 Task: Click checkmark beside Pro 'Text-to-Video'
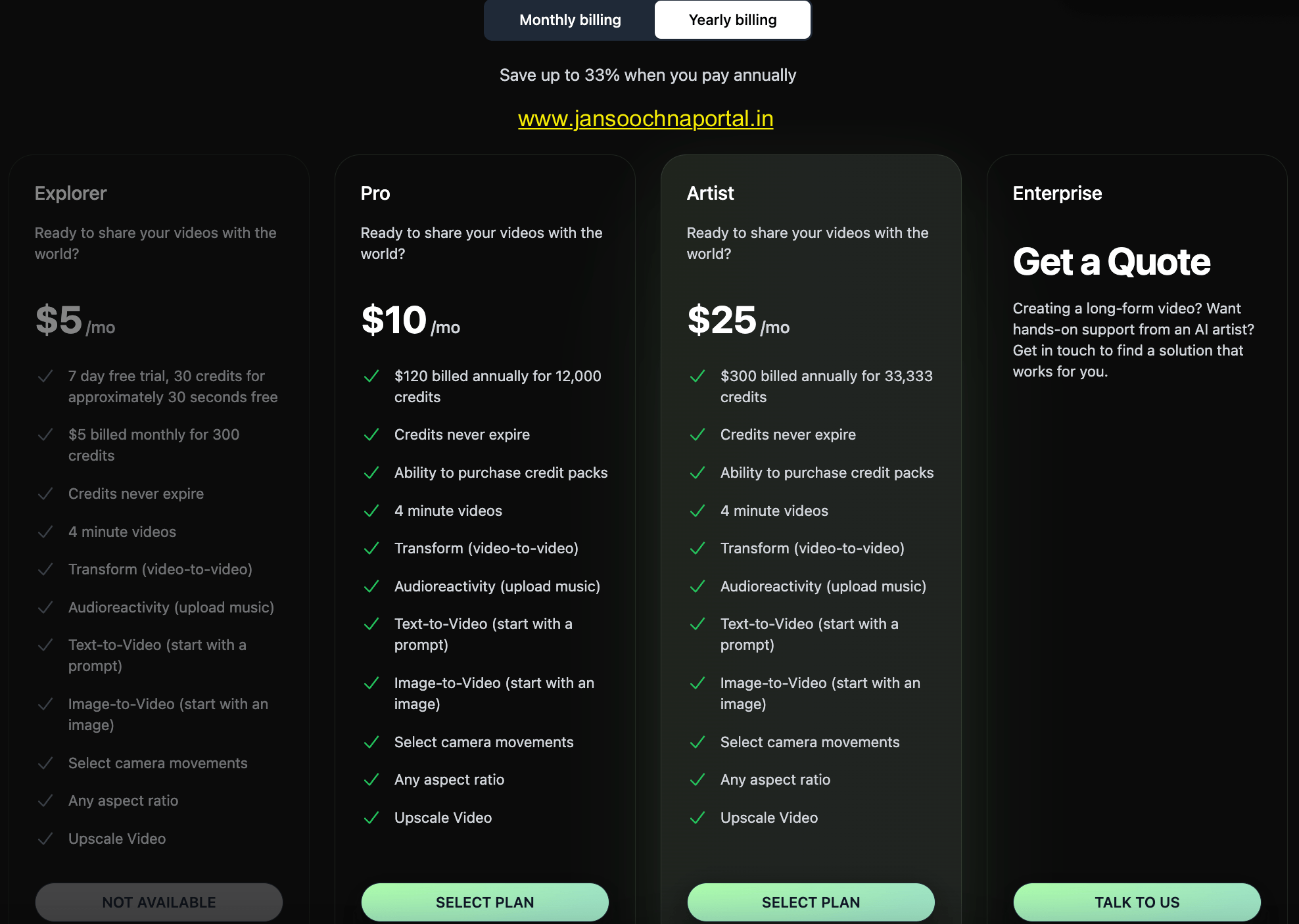[x=371, y=624]
